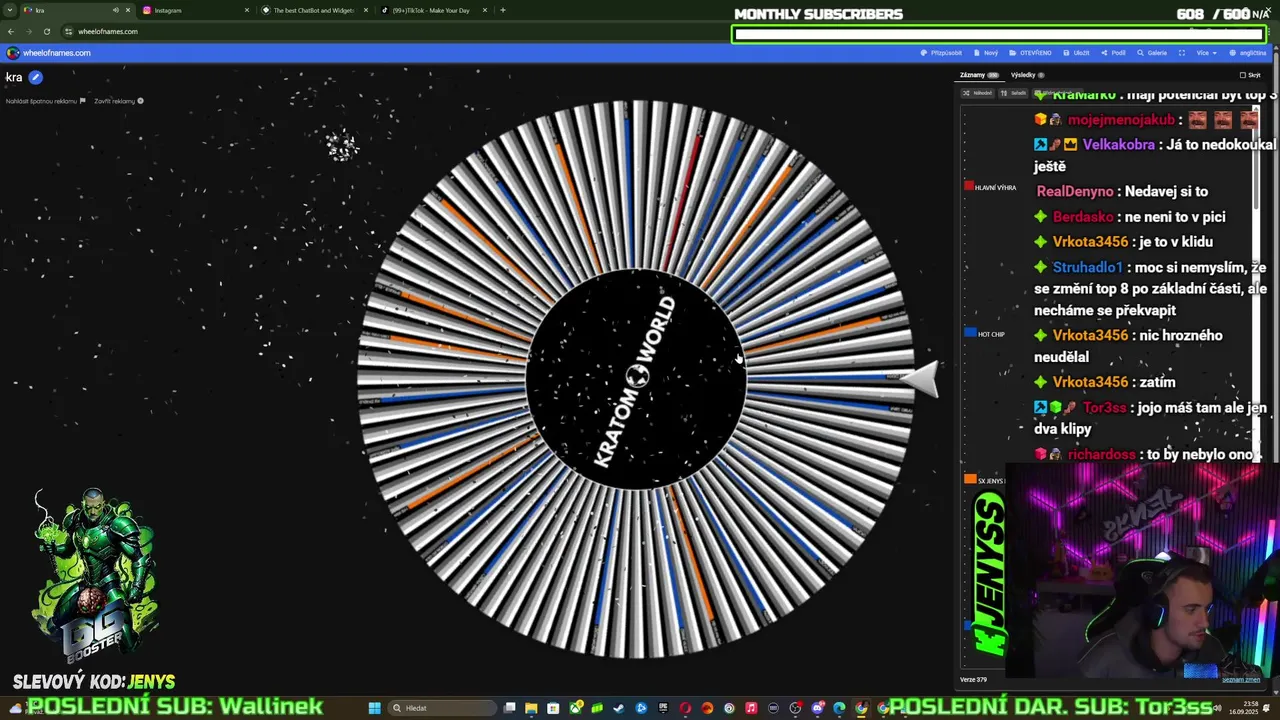Open Xbox app from the taskbar
This screenshot has height=720, width=1280.
576,708
